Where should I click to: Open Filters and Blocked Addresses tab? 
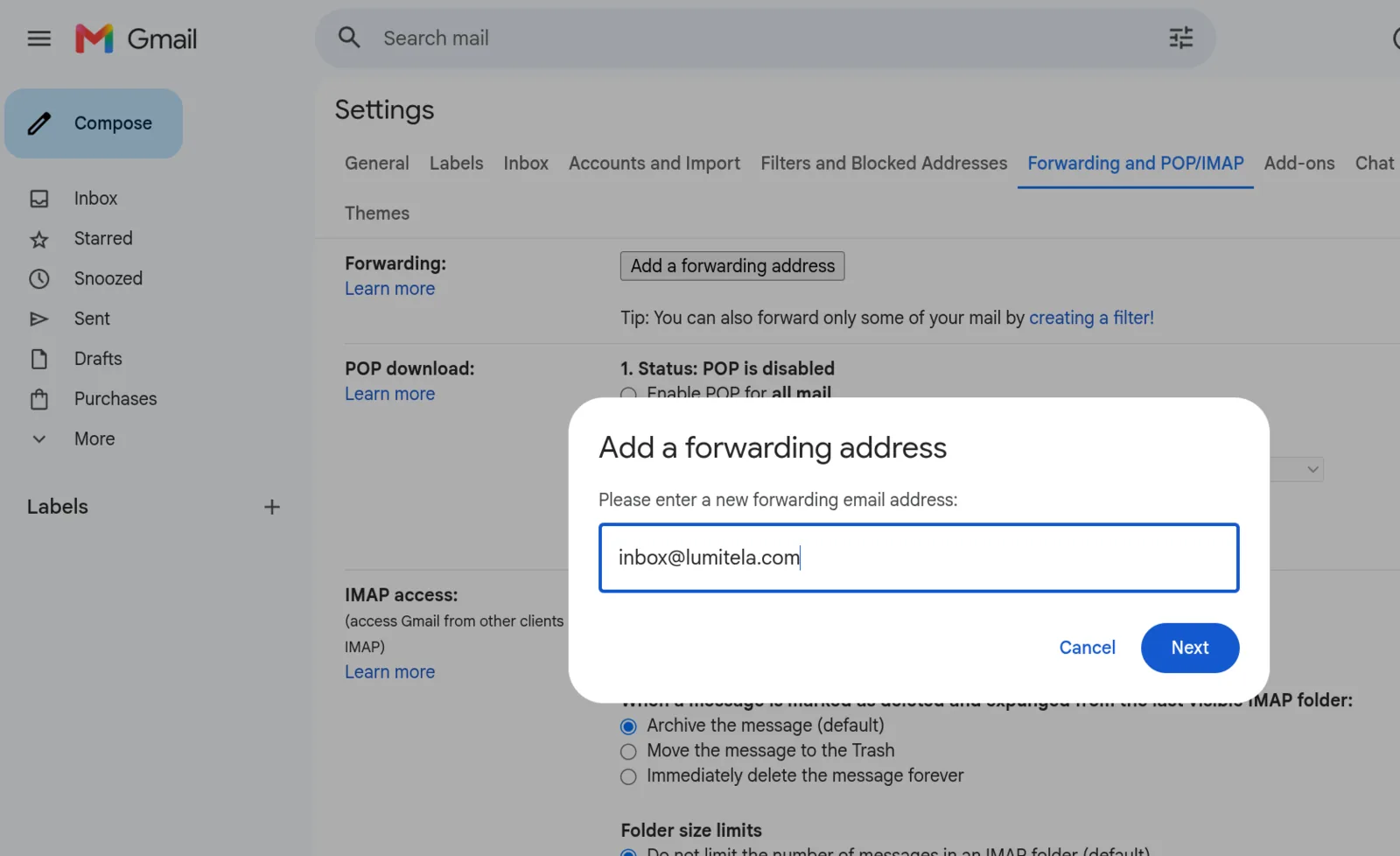884,164
